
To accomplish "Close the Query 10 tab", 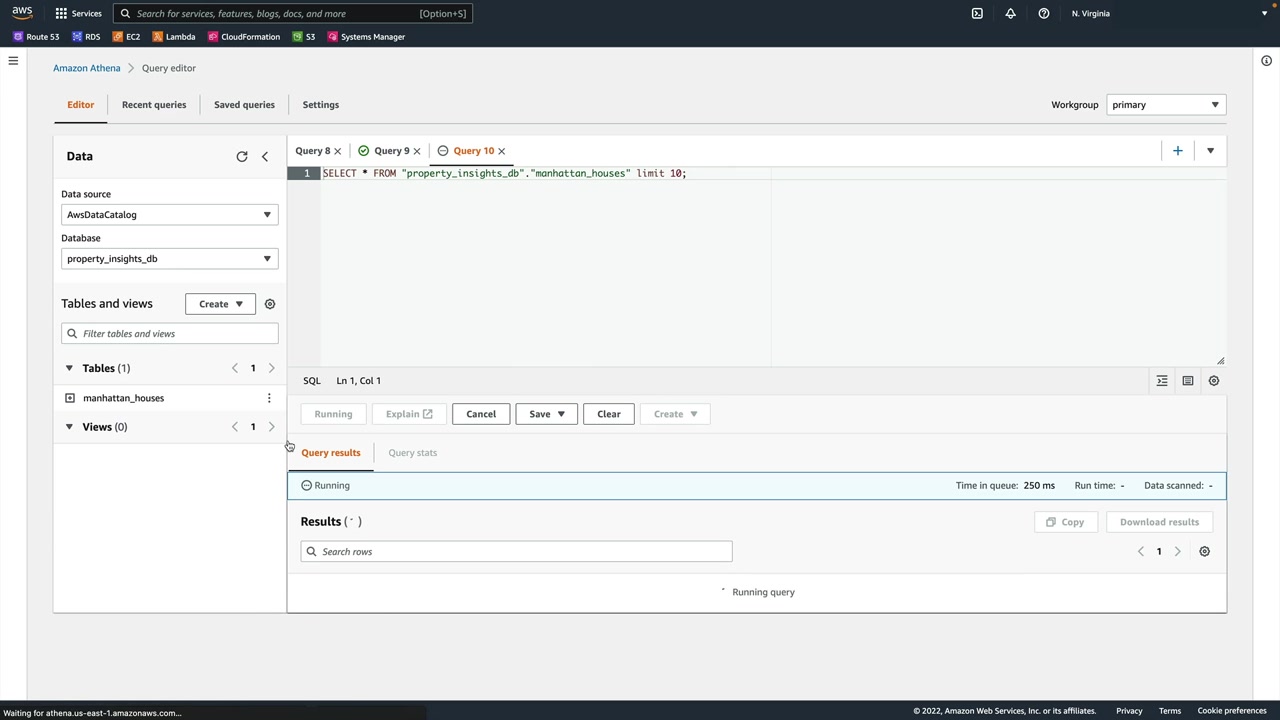I will (x=502, y=151).
